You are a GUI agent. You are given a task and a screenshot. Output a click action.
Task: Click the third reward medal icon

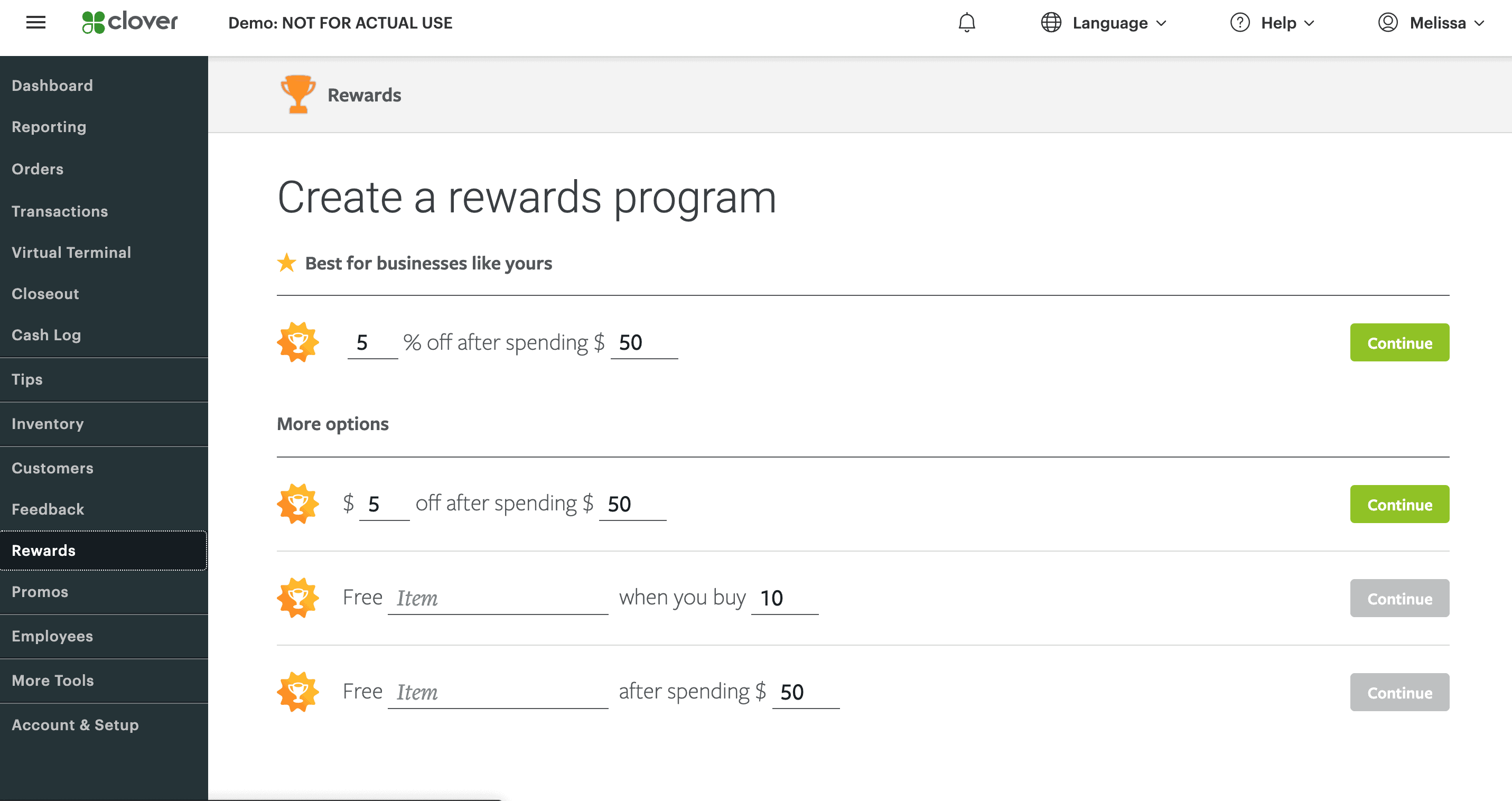coord(297,597)
